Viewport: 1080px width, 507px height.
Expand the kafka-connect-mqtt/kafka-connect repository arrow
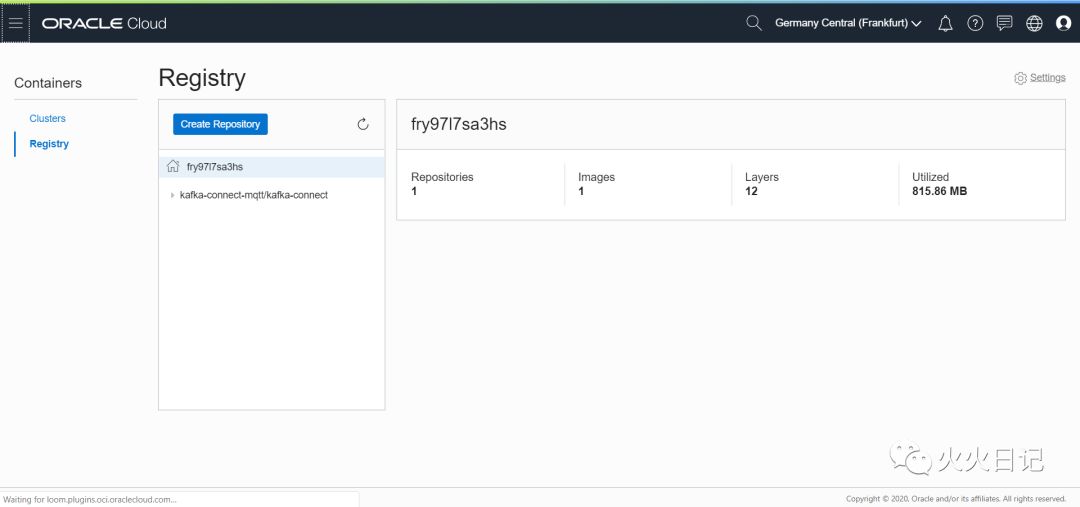(x=172, y=196)
